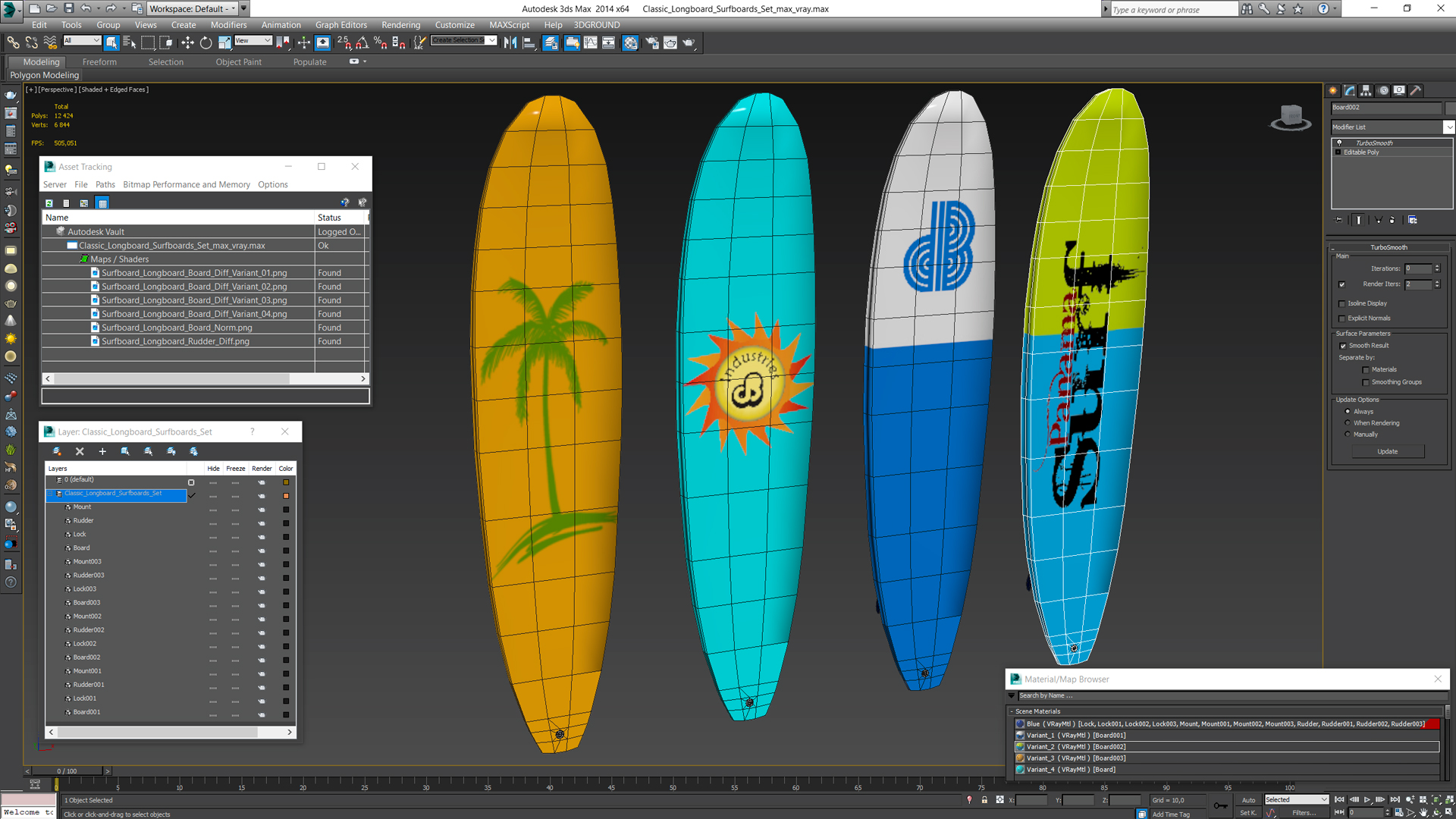The width and height of the screenshot is (1456, 819).
Task: Enable the Explicit Normals checkbox
Action: (x=1342, y=318)
